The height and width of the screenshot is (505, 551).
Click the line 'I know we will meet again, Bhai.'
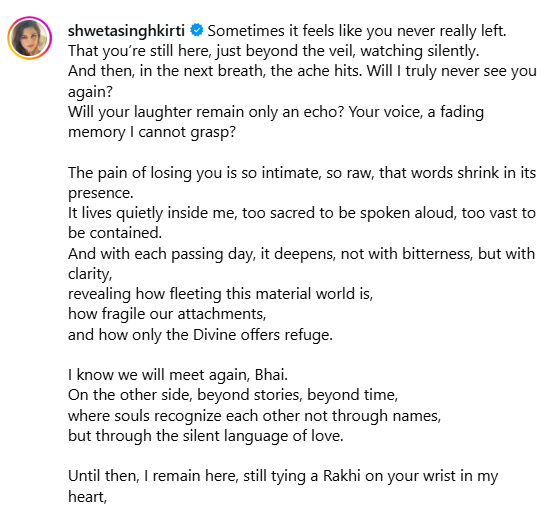pyautogui.click(x=178, y=375)
